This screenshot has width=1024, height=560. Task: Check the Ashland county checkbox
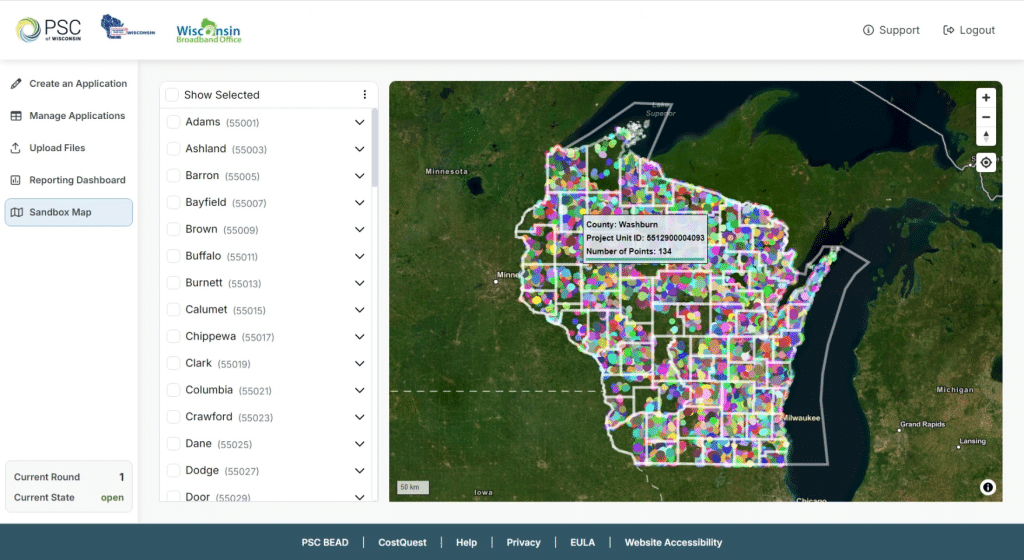[x=173, y=149]
